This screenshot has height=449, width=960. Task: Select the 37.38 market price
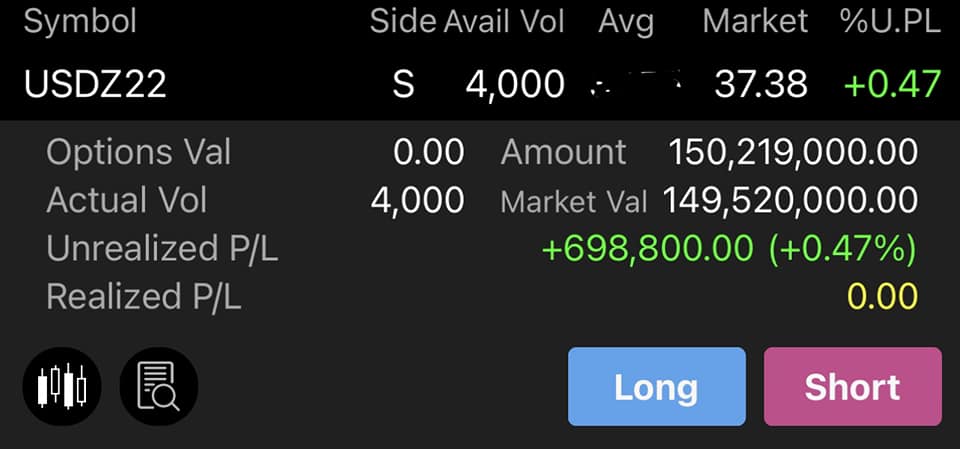point(760,84)
